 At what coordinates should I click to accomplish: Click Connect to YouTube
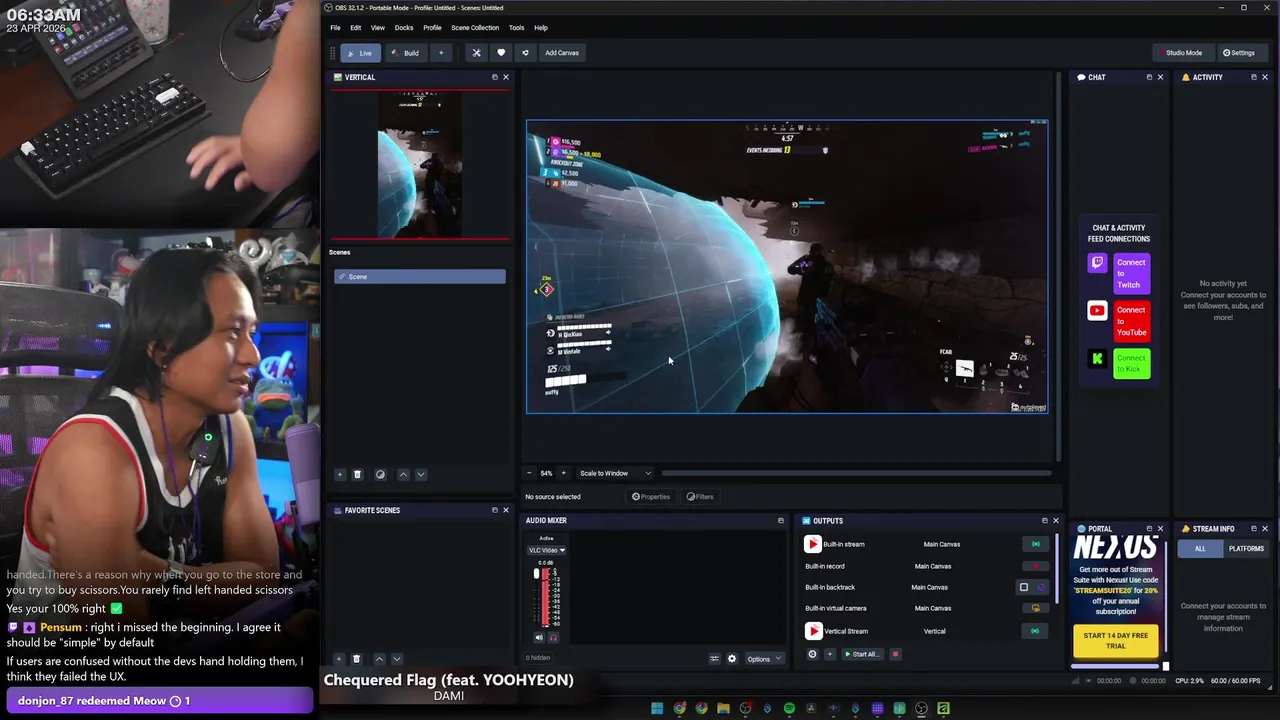click(x=1130, y=321)
